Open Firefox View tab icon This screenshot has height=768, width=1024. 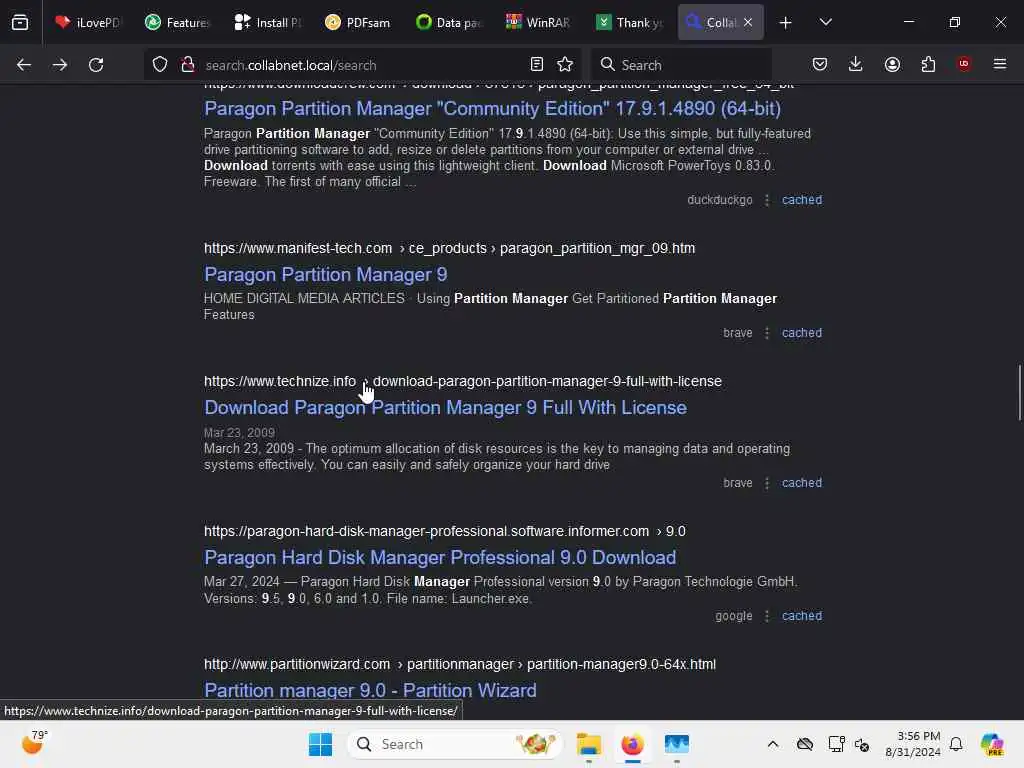pyautogui.click(x=20, y=22)
